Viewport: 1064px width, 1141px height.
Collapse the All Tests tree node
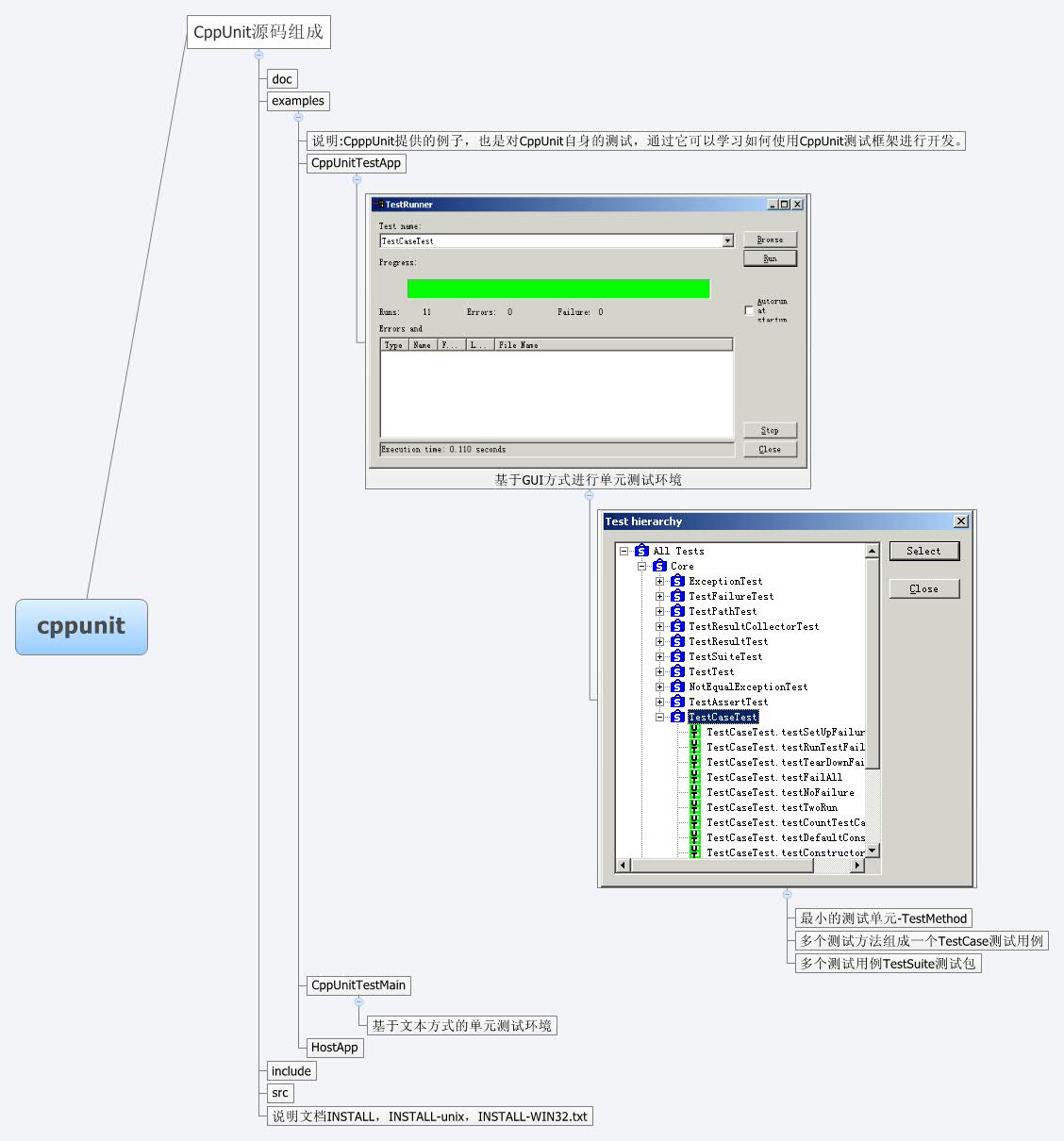point(623,551)
